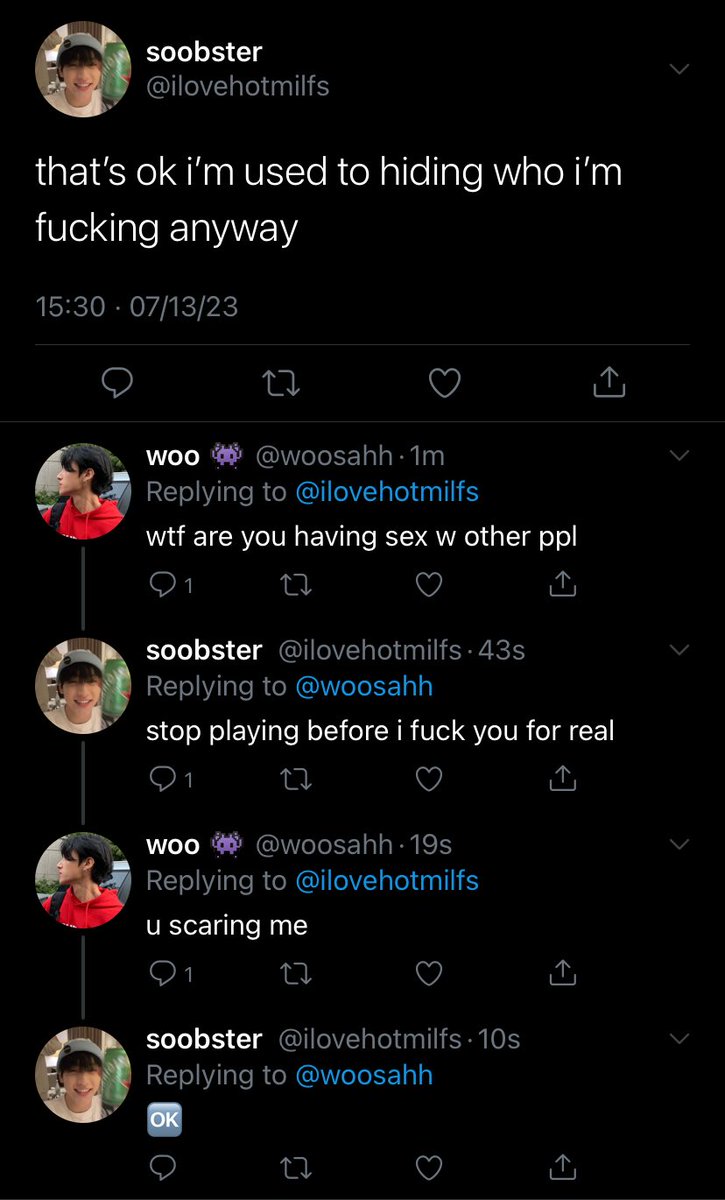The image size is (725, 1200).
Task: Reply to soobster's main tweet
Action: [119, 382]
